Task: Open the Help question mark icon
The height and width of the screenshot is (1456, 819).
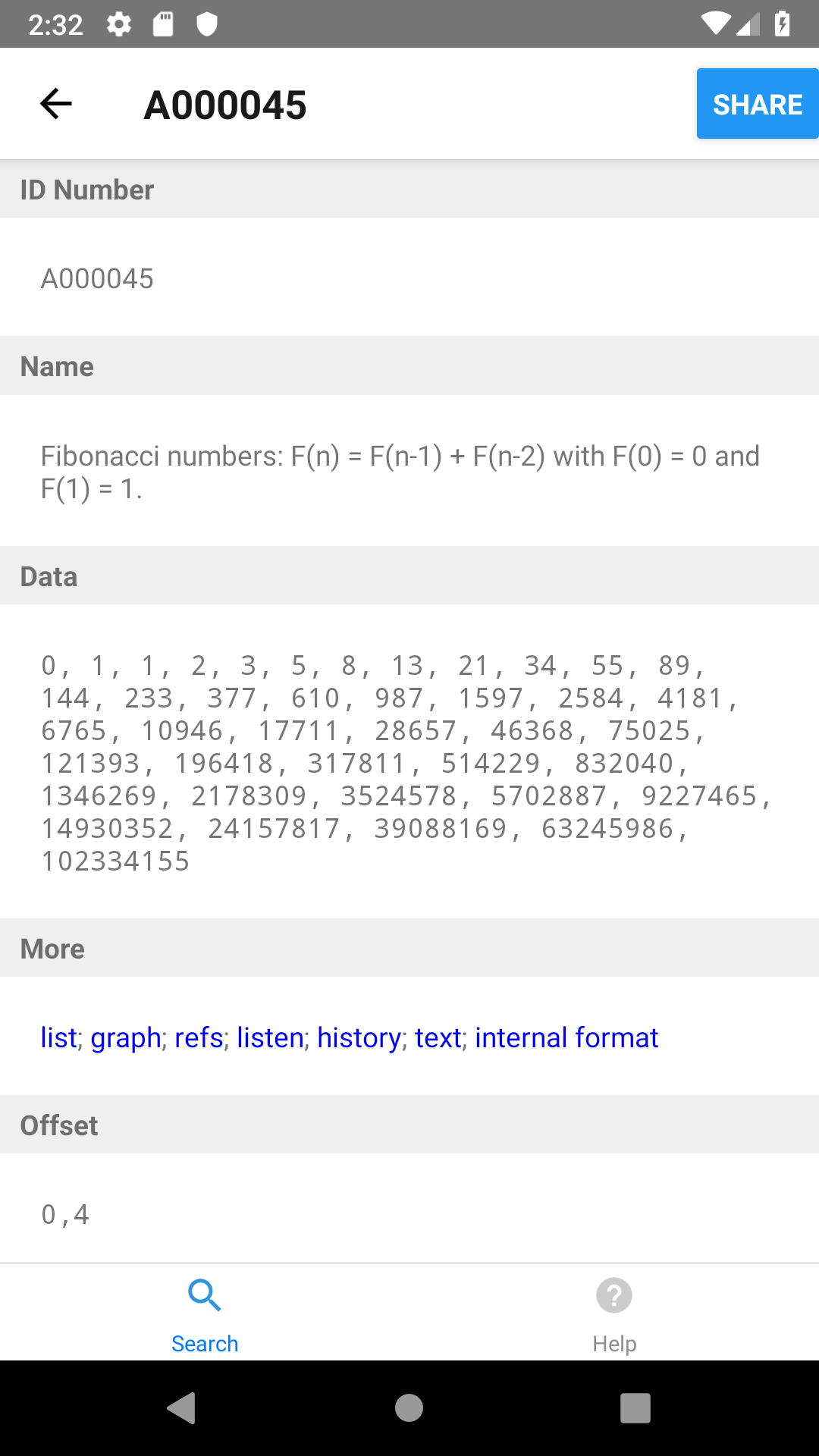Action: [614, 1295]
